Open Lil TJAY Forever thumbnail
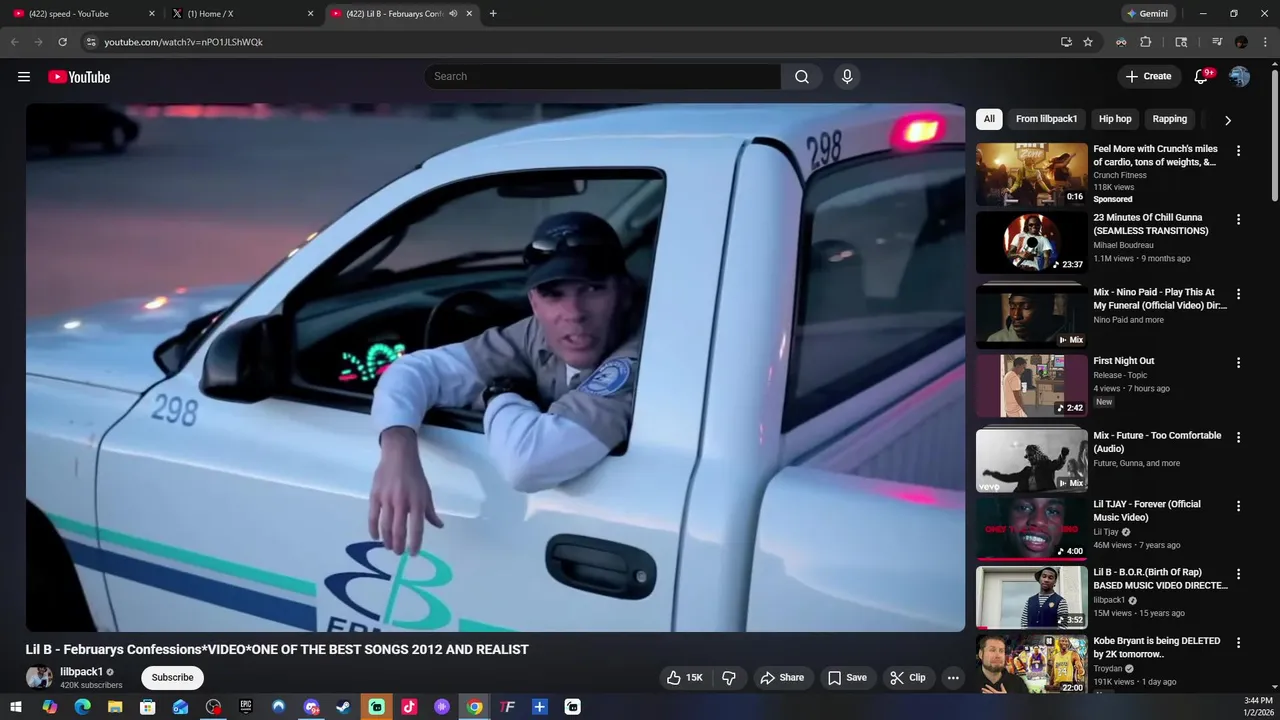The height and width of the screenshot is (720, 1280). click(x=1032, y=529)
